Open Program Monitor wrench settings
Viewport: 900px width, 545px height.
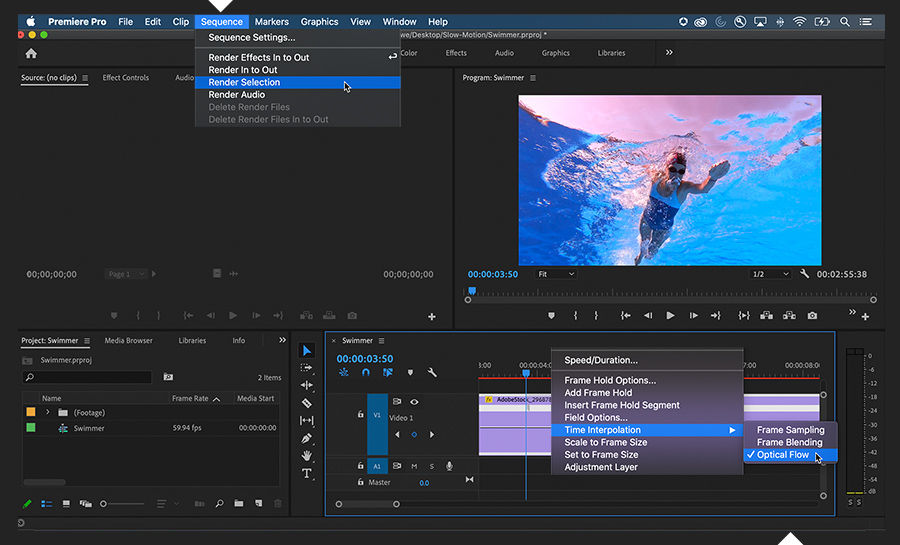tap(805, 274)
